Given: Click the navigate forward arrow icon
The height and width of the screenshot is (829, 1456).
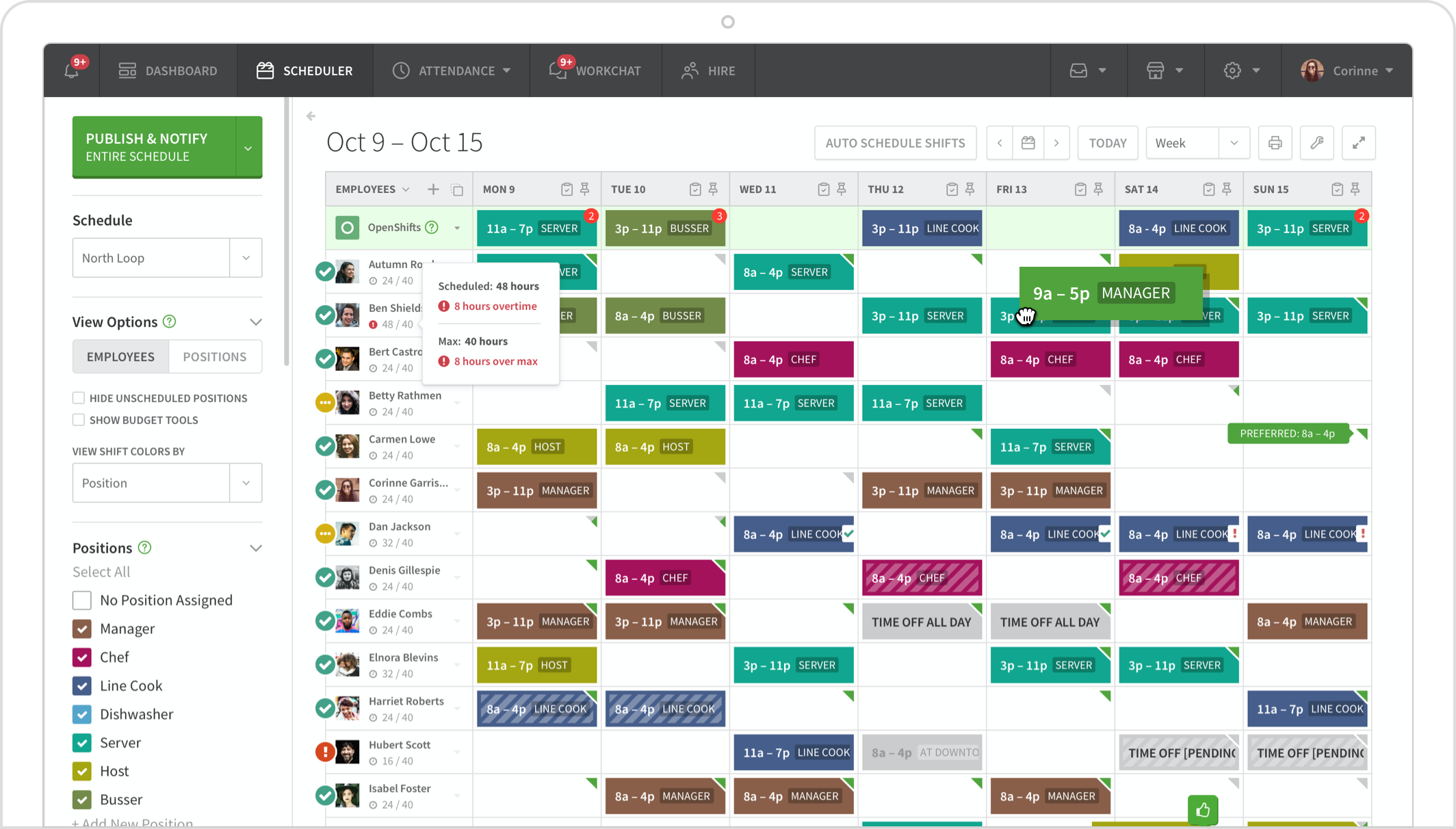Looking at the screenshot, I should tap(1057, 143).
